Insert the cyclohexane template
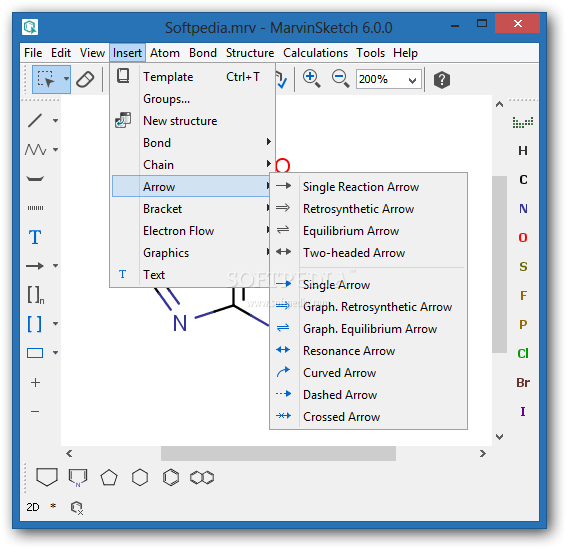This screenshot has height=549, width=567. tap(140, 478)
